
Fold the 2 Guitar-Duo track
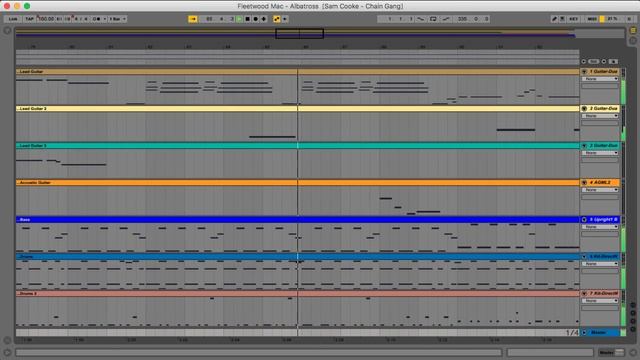pyautogui.click(x=584, y=109)
